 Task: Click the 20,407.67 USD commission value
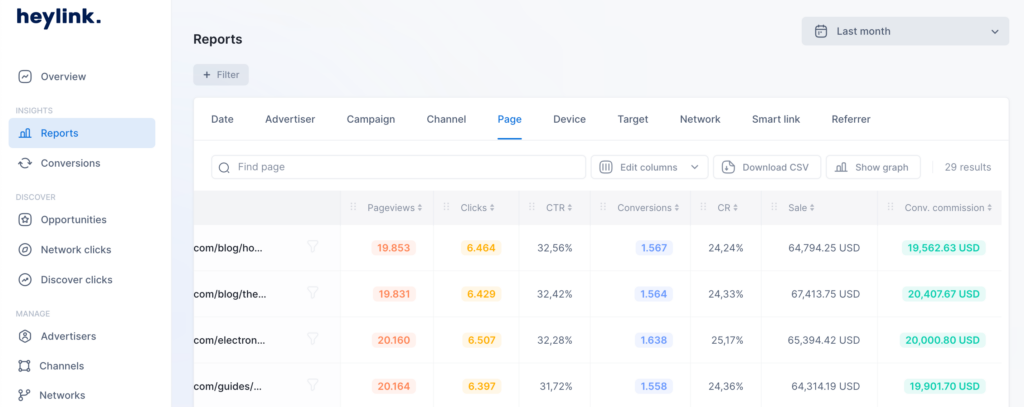click(944, 294)
